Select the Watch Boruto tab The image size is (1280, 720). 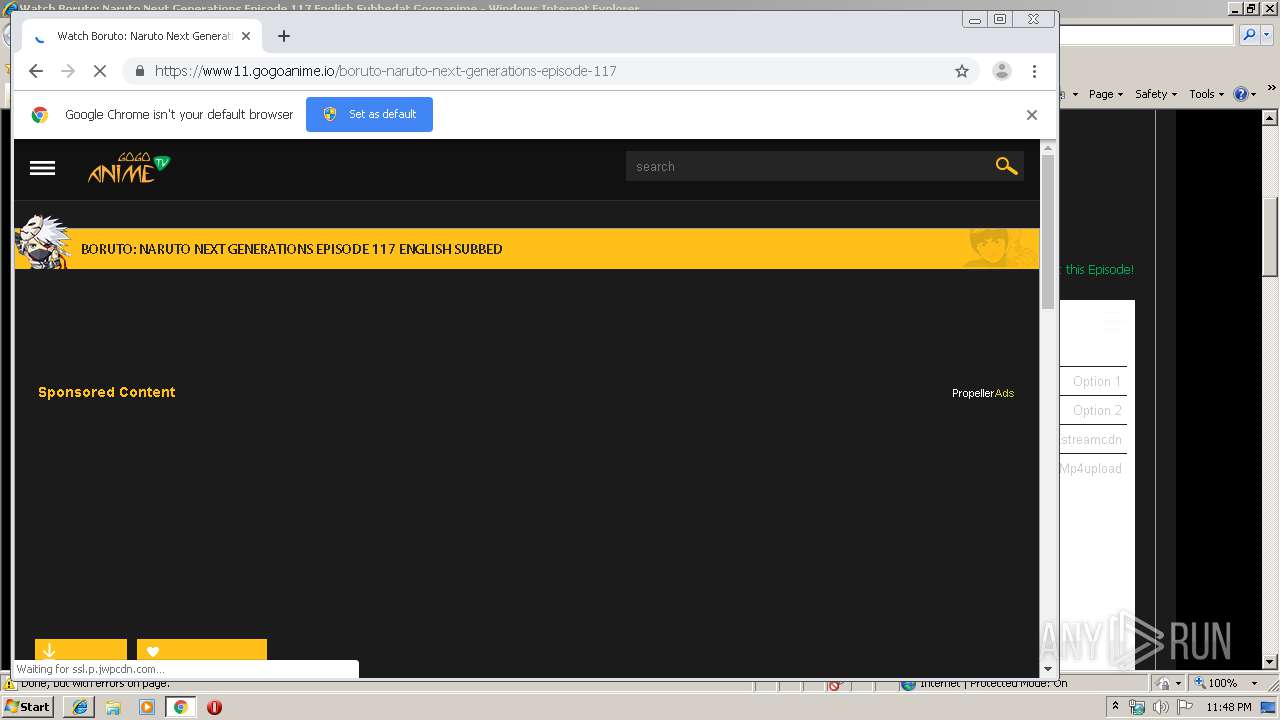[x=142, y=36]
